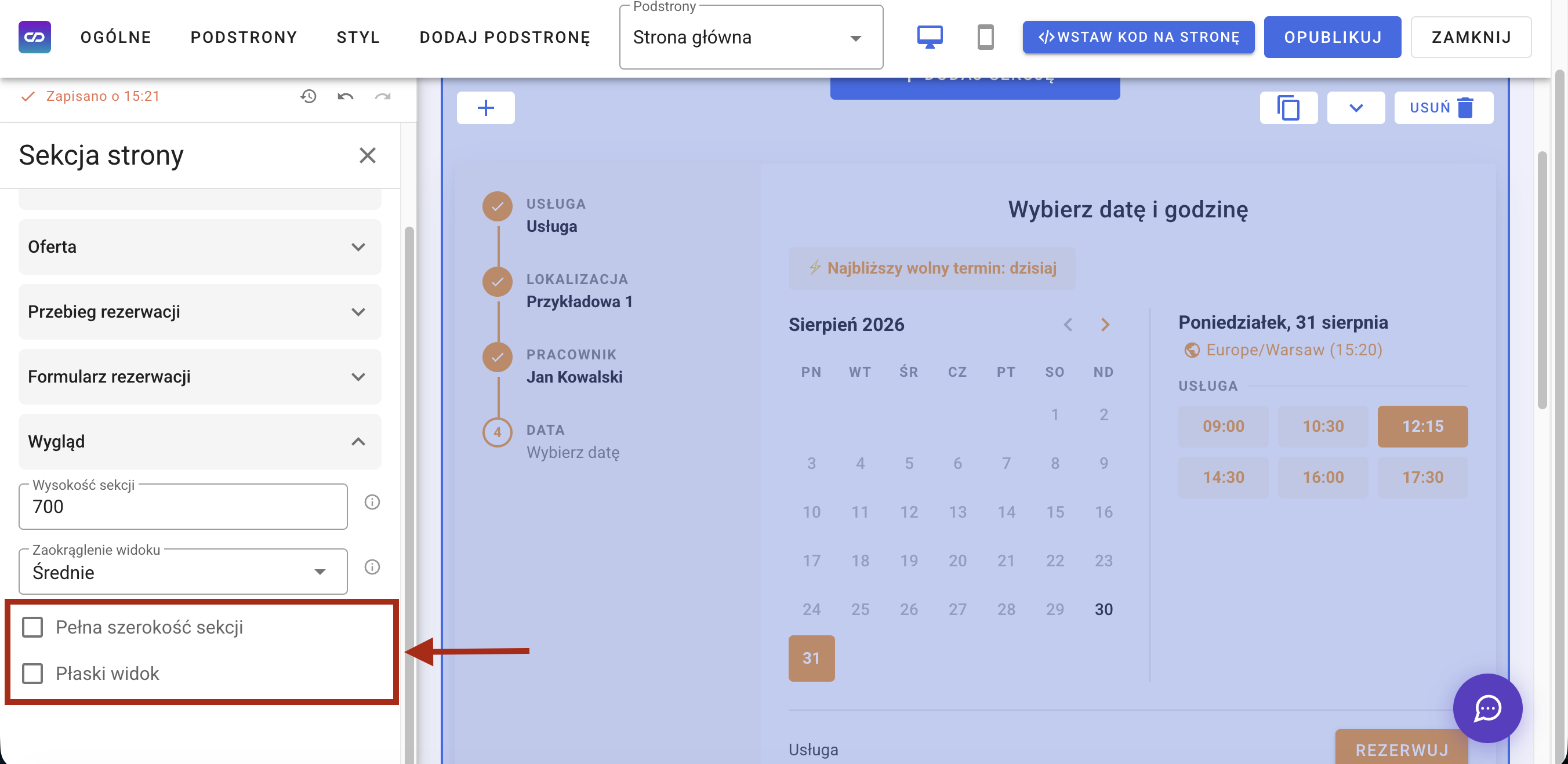Screen dimensions: 1568x764
Task: Switch to desktop preview mode
Action: 930,37
